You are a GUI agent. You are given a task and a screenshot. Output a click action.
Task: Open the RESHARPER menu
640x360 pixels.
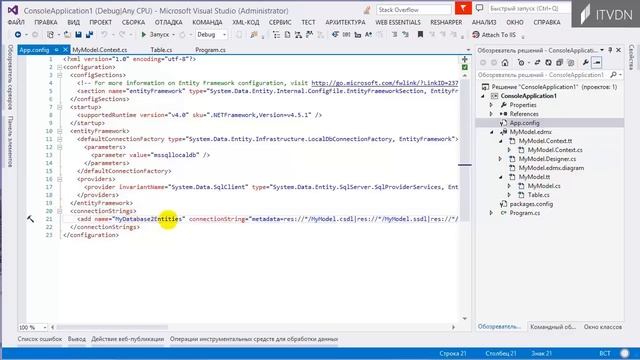pyautogui.click(x=446, y=22)
